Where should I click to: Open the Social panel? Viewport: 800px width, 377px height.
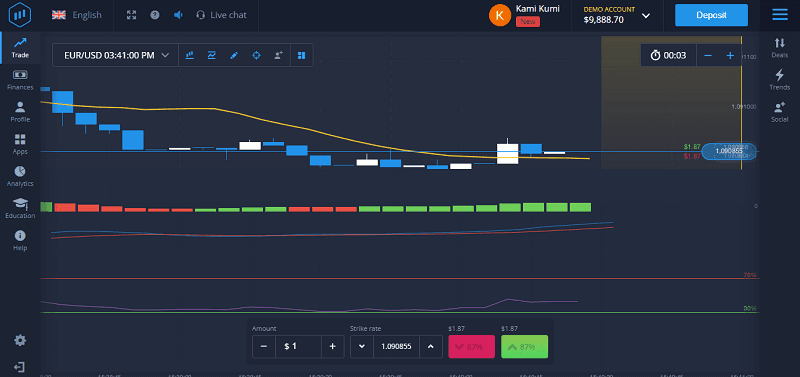(x=780, y=112)
